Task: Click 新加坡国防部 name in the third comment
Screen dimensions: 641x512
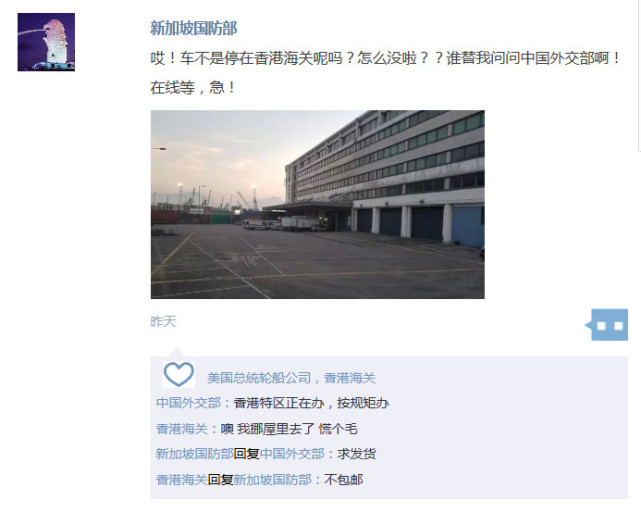Action: pyautogui.click(x=195, y=454)
